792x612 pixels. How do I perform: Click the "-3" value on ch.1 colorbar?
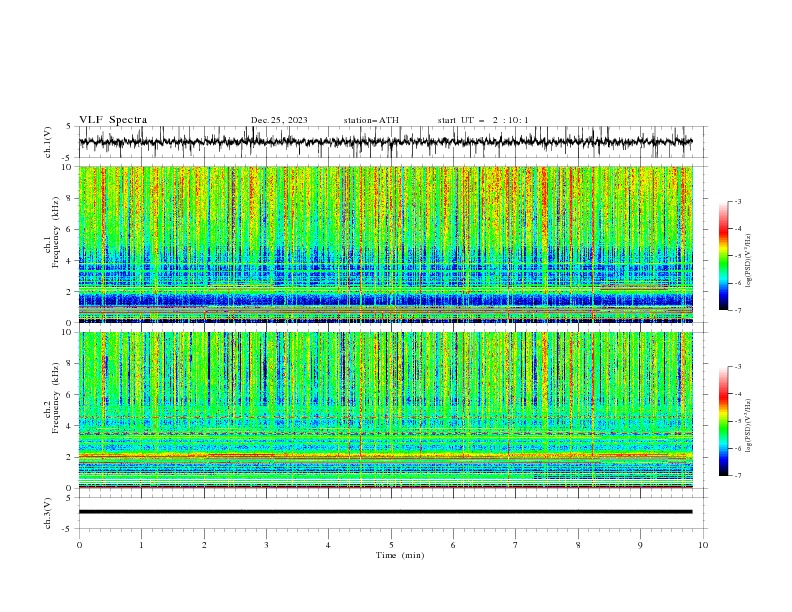[x=737, y=201]
